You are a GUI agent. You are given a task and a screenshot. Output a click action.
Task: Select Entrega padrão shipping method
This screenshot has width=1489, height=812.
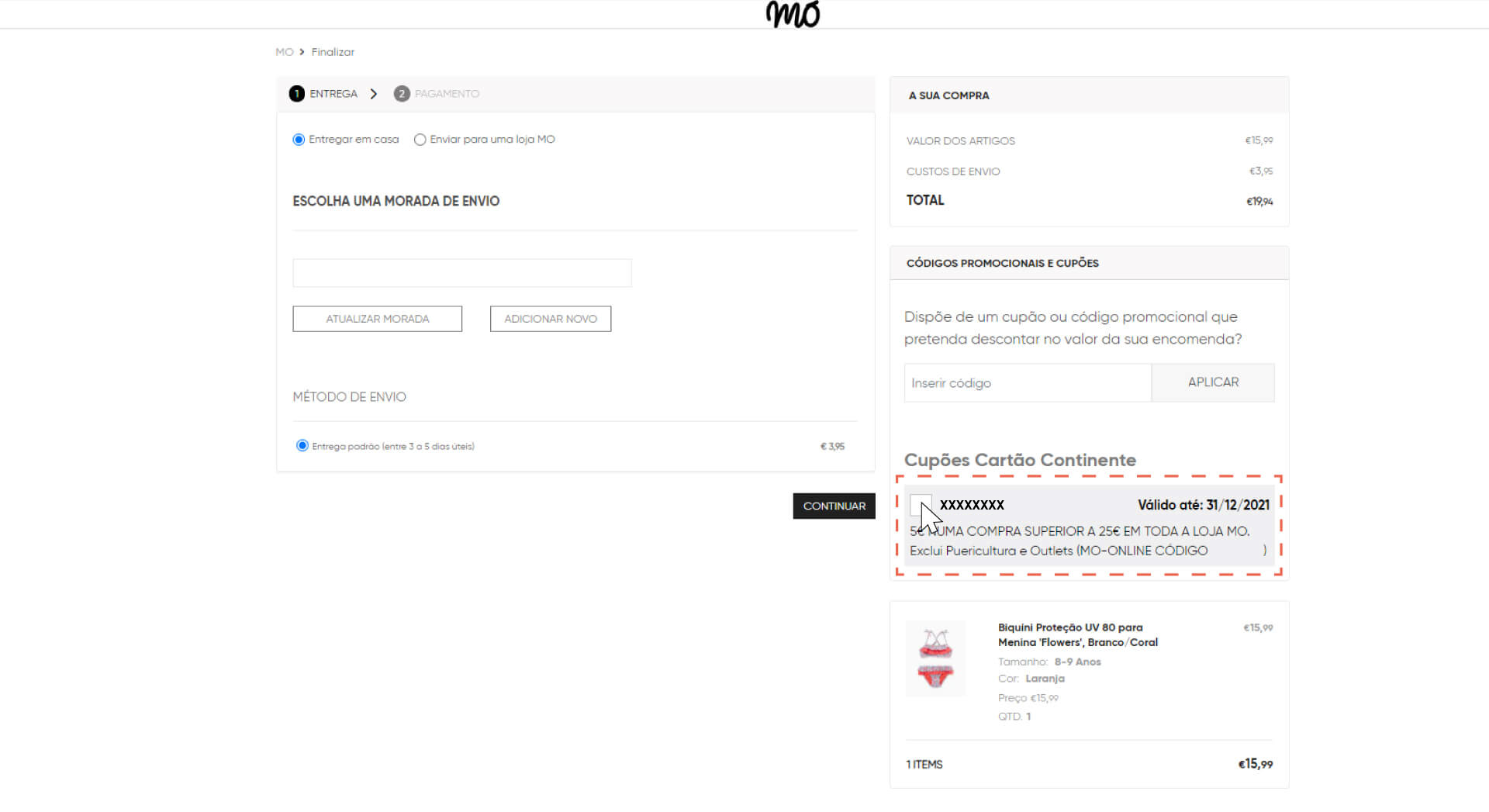[x=302, y=446]
